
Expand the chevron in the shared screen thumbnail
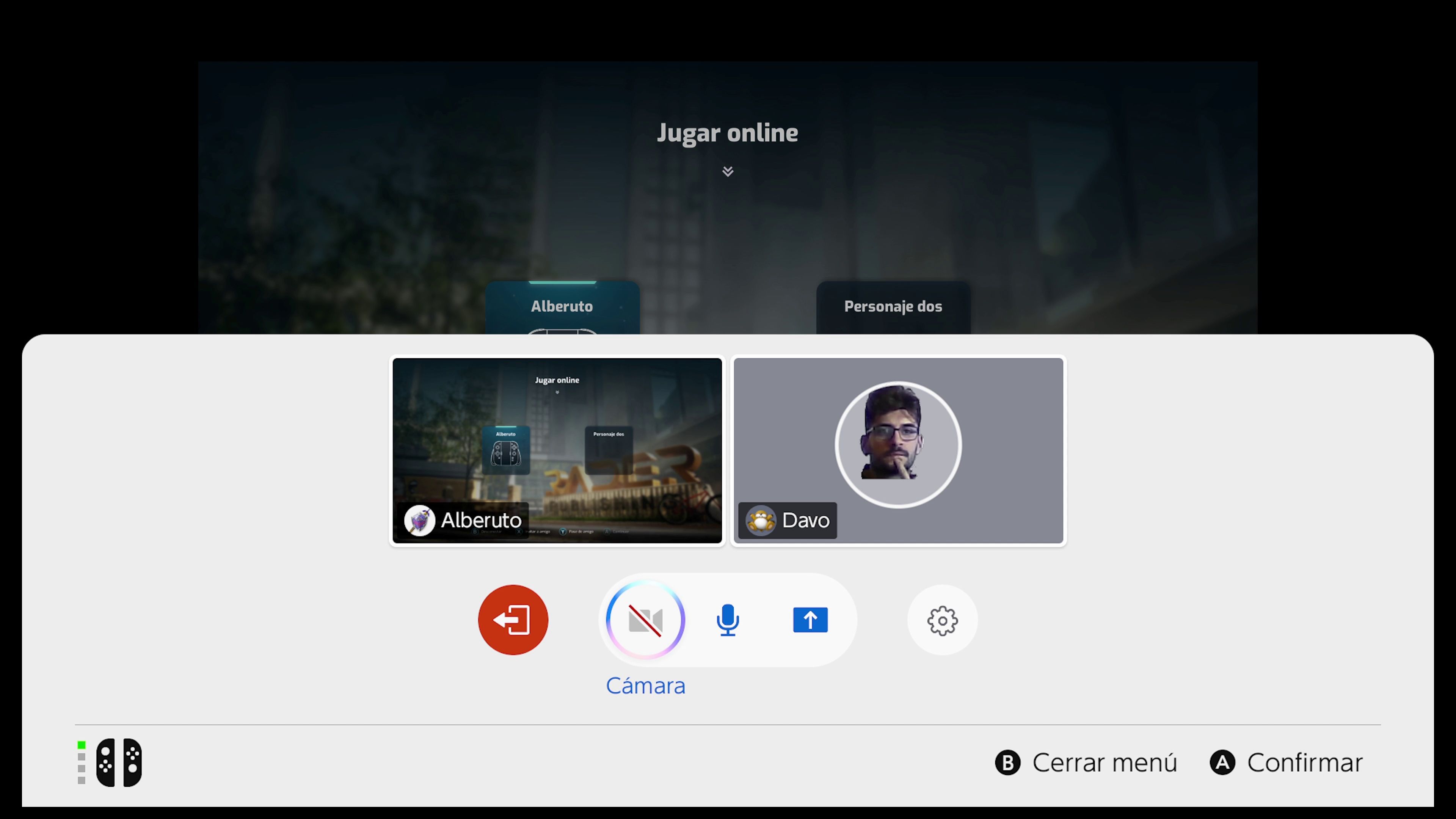tap(557, 392)
